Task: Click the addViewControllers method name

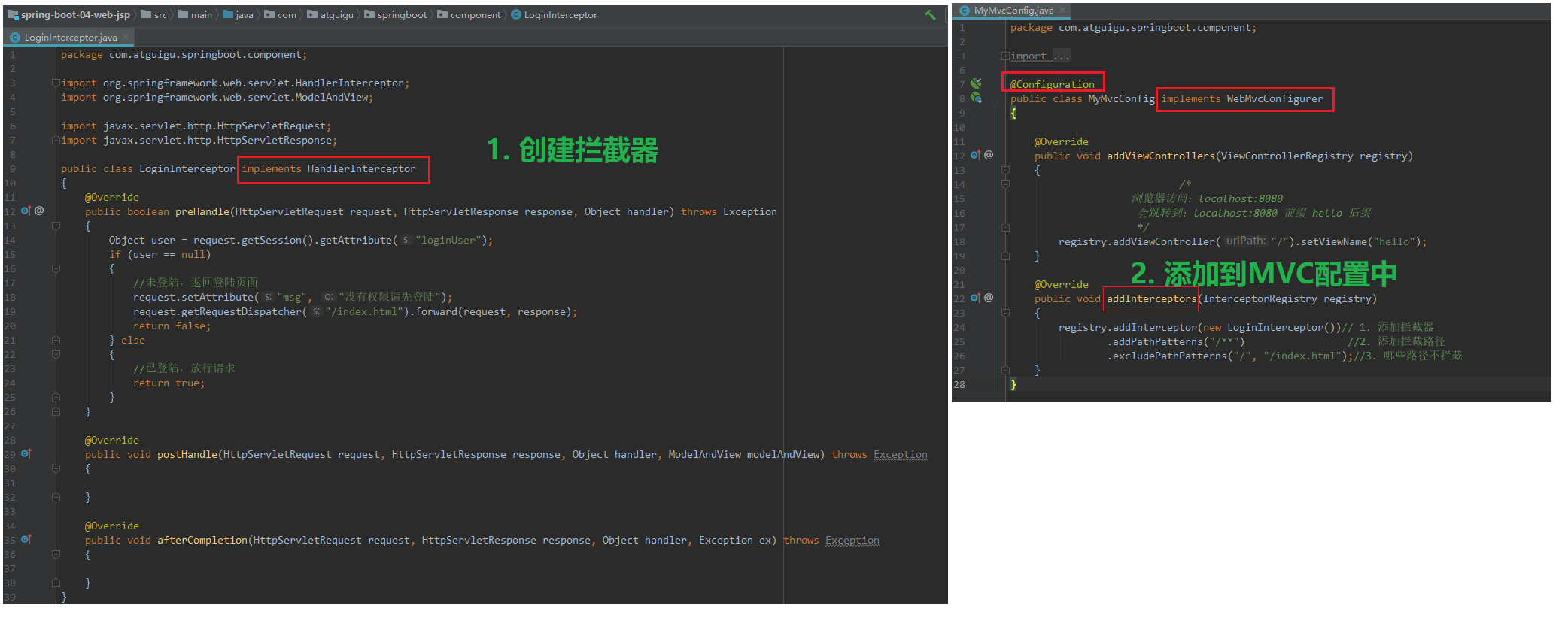Action: coord(1161,156)
